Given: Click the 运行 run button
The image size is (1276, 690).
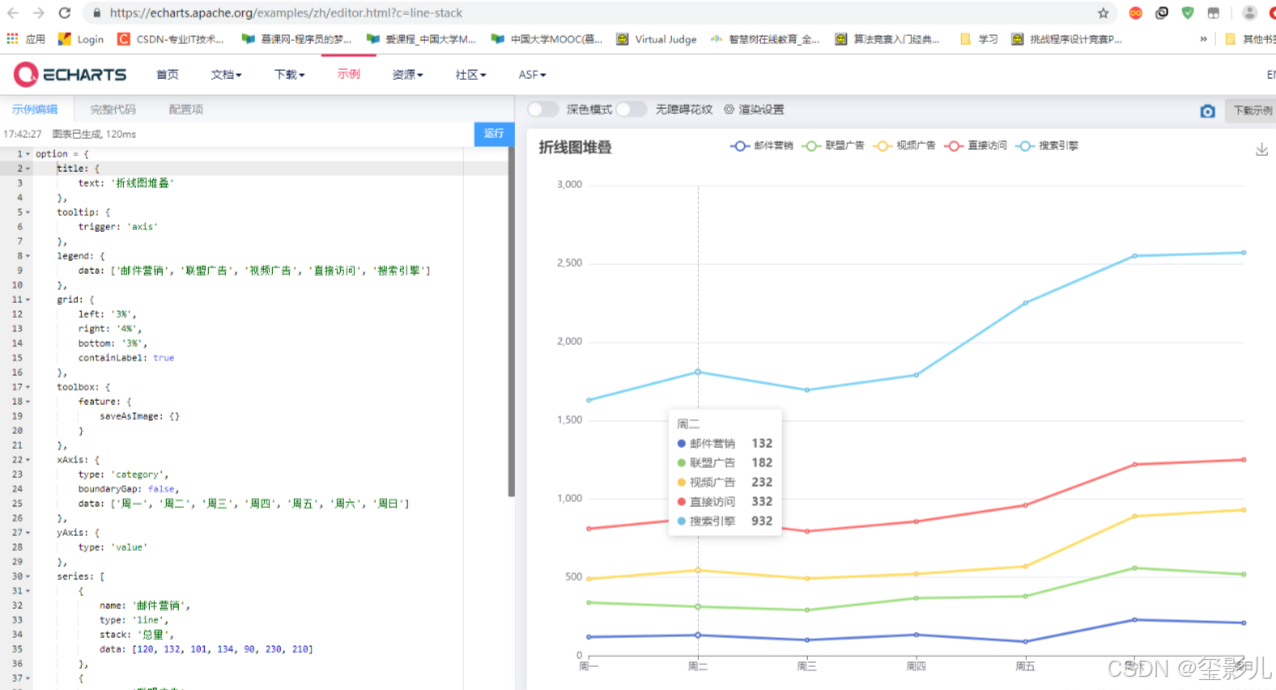Looking at the screenshot, I should click(493, 132).
